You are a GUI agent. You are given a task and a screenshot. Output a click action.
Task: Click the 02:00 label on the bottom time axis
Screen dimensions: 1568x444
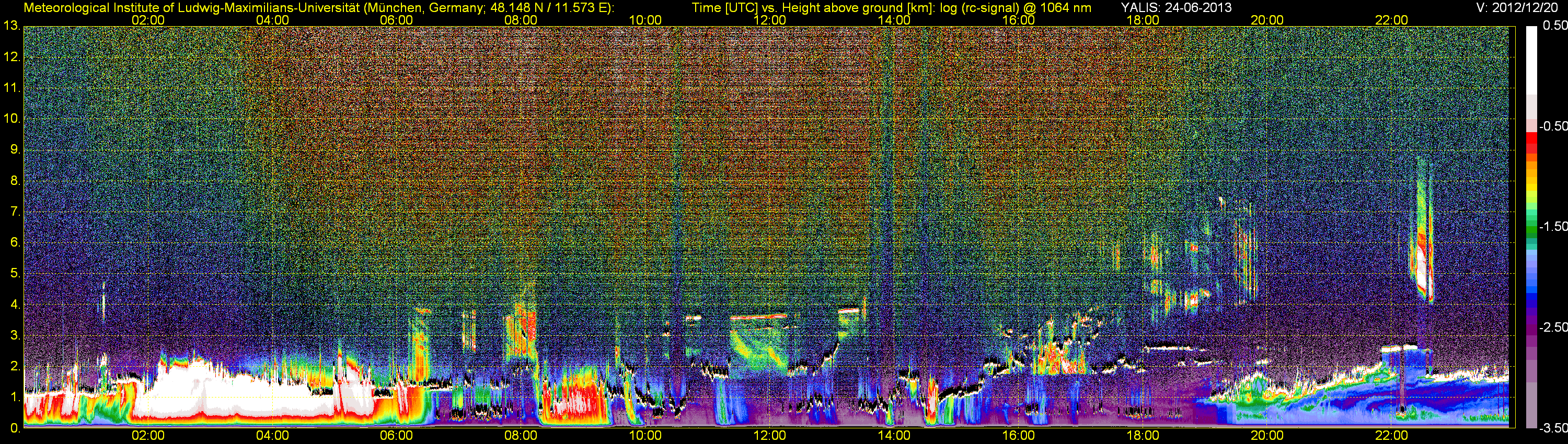click(x=148, y=436)
